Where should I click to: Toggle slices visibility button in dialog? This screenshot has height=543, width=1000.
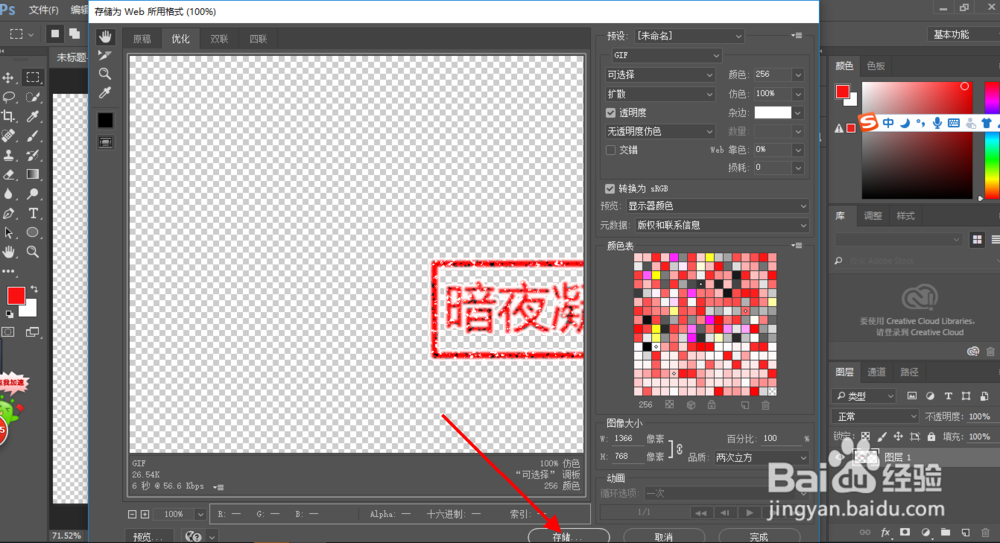pyautogui.click(x=105, y=142)
